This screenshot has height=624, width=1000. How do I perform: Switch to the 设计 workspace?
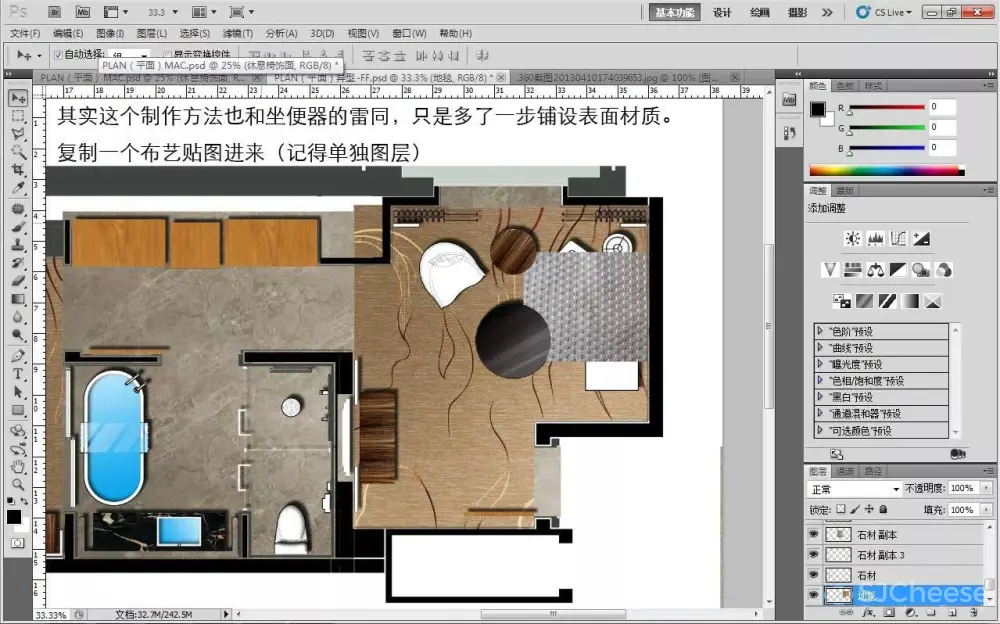tap(722, 12)
